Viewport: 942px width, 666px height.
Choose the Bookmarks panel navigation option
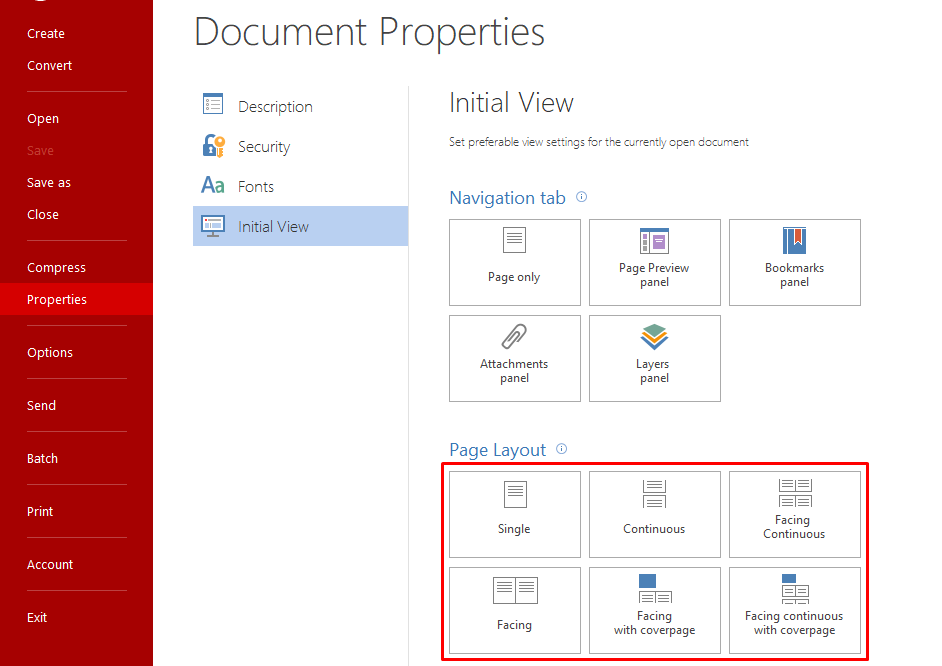[x=794, y=262]
